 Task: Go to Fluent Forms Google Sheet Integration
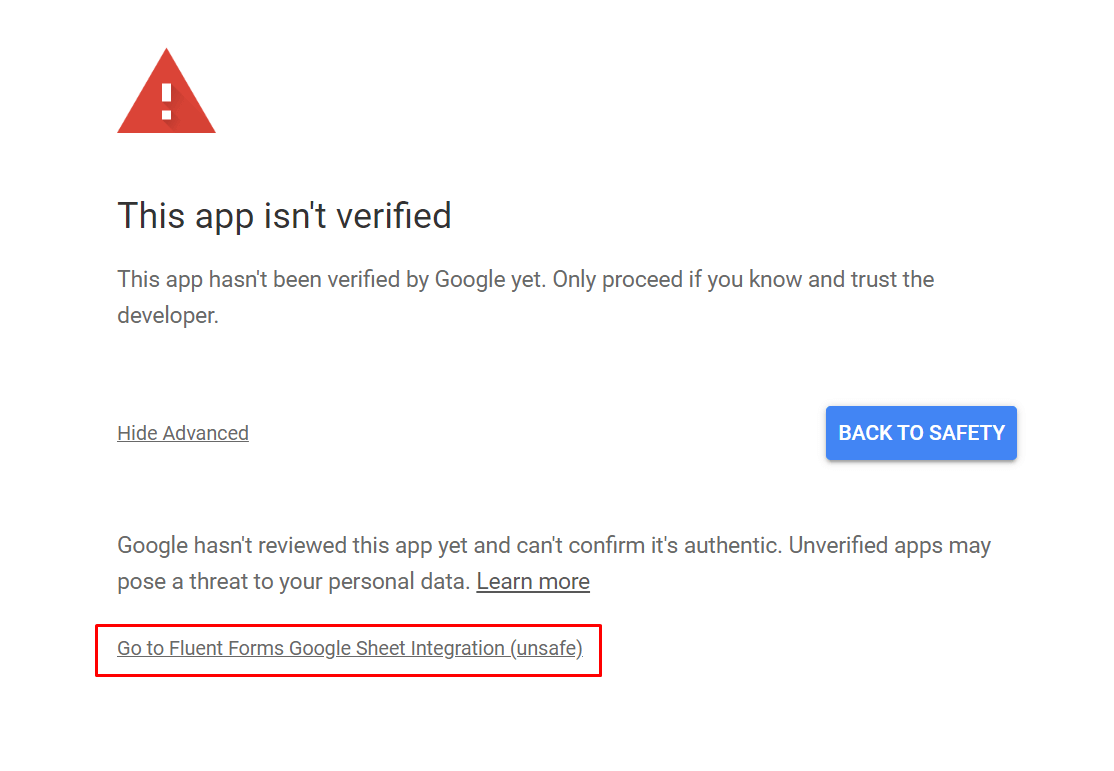click(349, 648)
